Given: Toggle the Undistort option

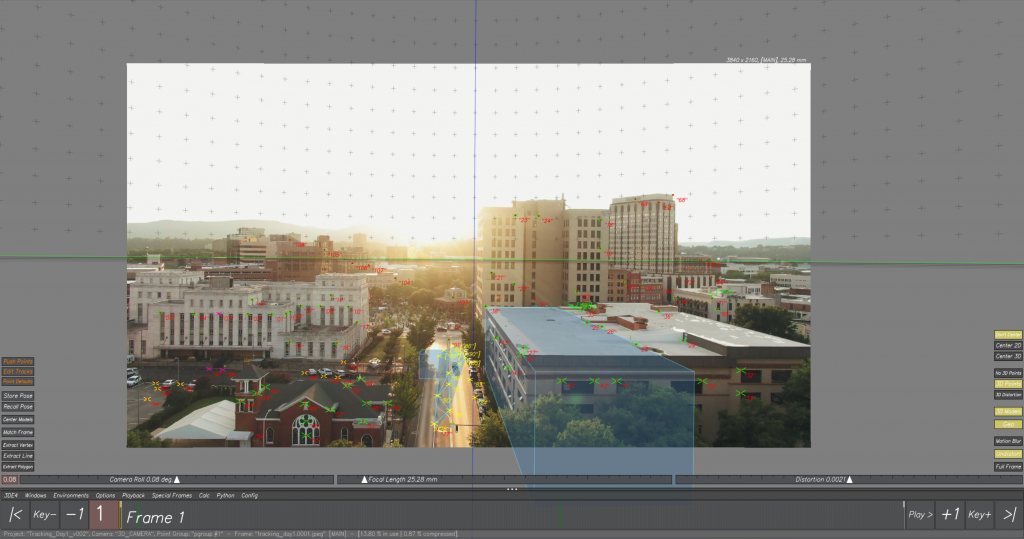Looking at the screenshot, I should 1008,454.
